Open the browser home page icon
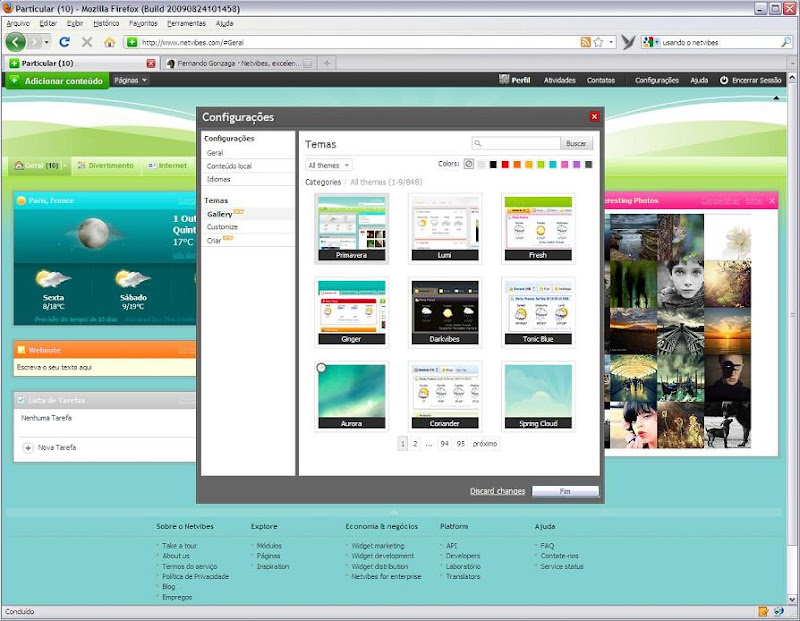This screenshot has width=800, height=621. click(x=109, y=42)
